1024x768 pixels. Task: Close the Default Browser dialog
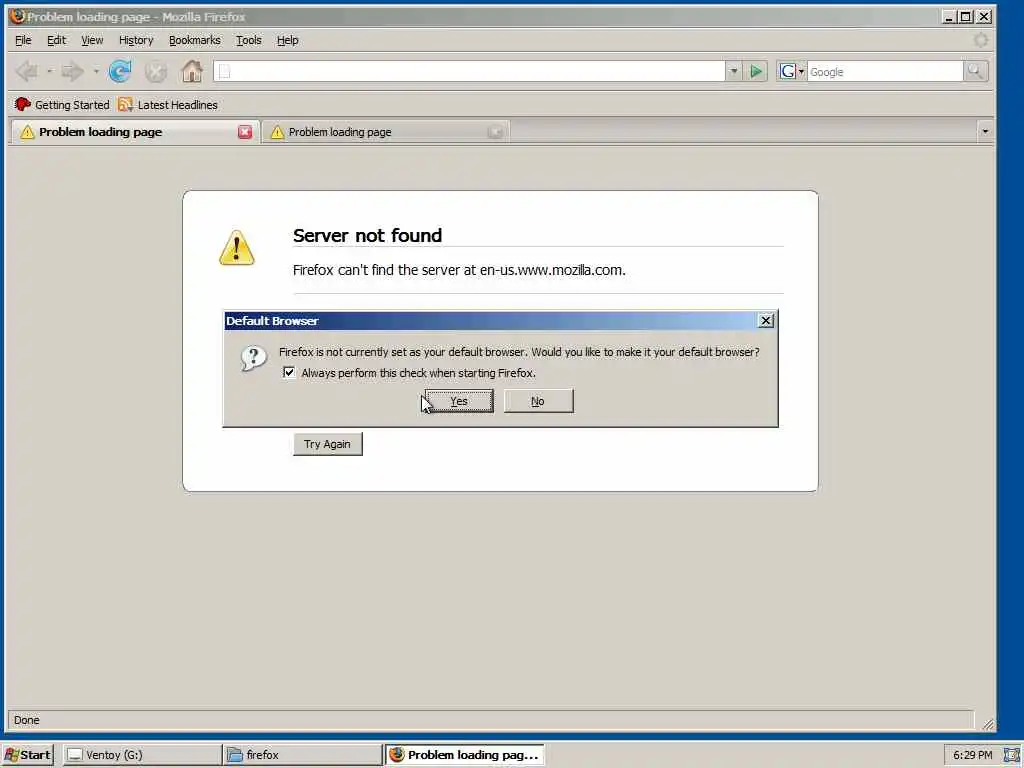[765, 321]
